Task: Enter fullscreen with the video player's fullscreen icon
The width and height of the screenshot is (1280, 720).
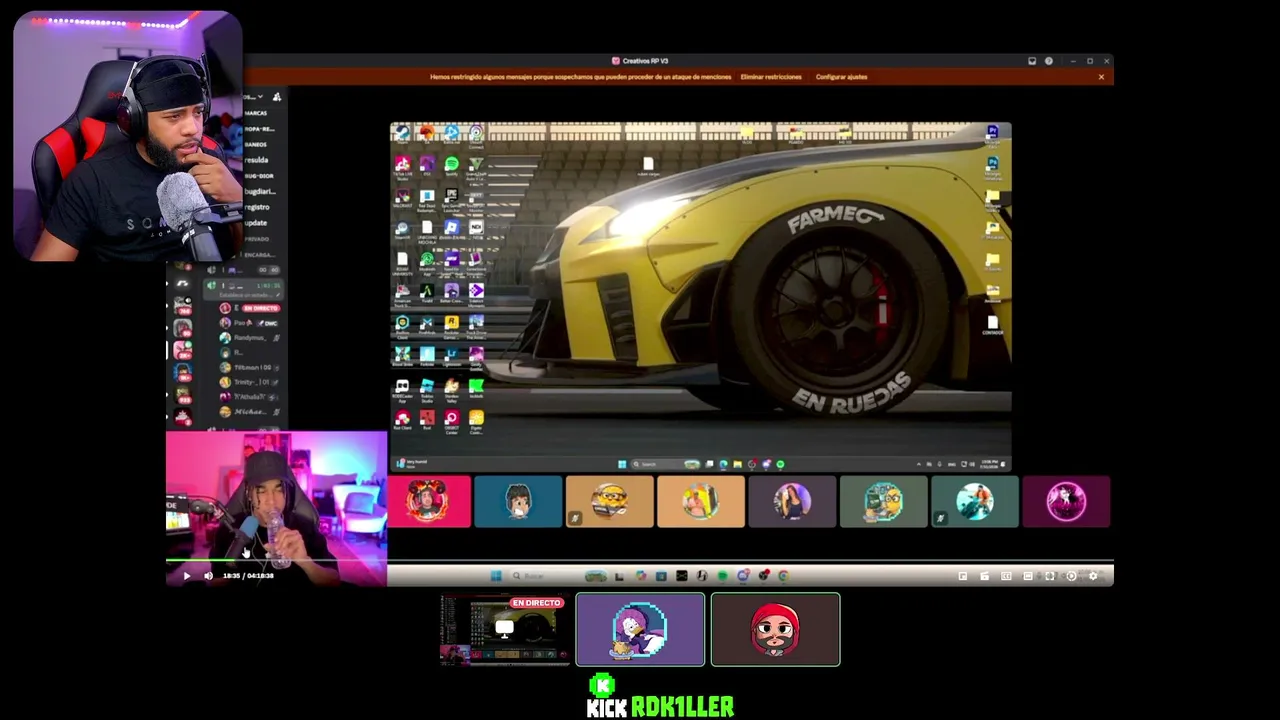Action: tap(1050, 576)
